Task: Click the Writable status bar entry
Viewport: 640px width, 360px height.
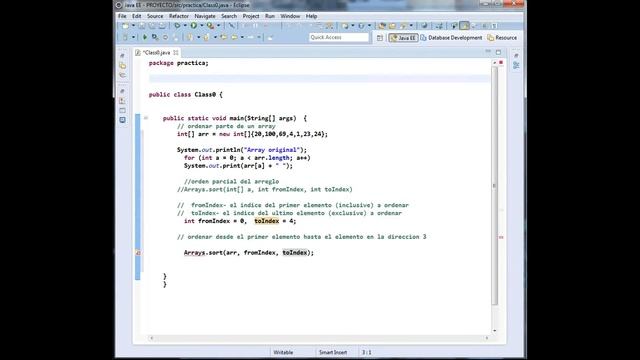Action: pyautogui.click(x=283, y=352)
